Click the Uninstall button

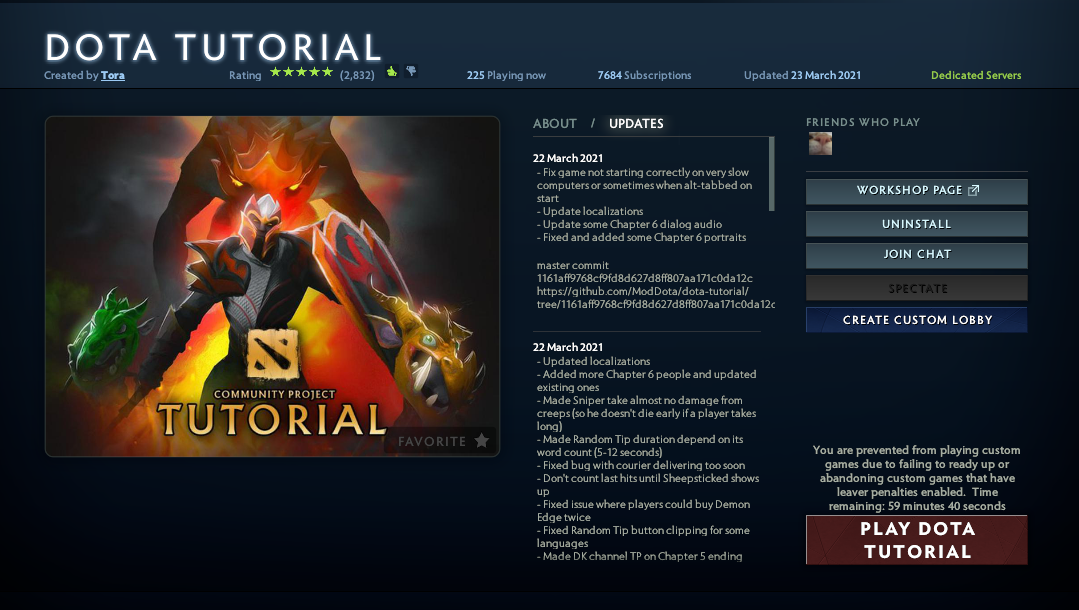tap(917, 224)
